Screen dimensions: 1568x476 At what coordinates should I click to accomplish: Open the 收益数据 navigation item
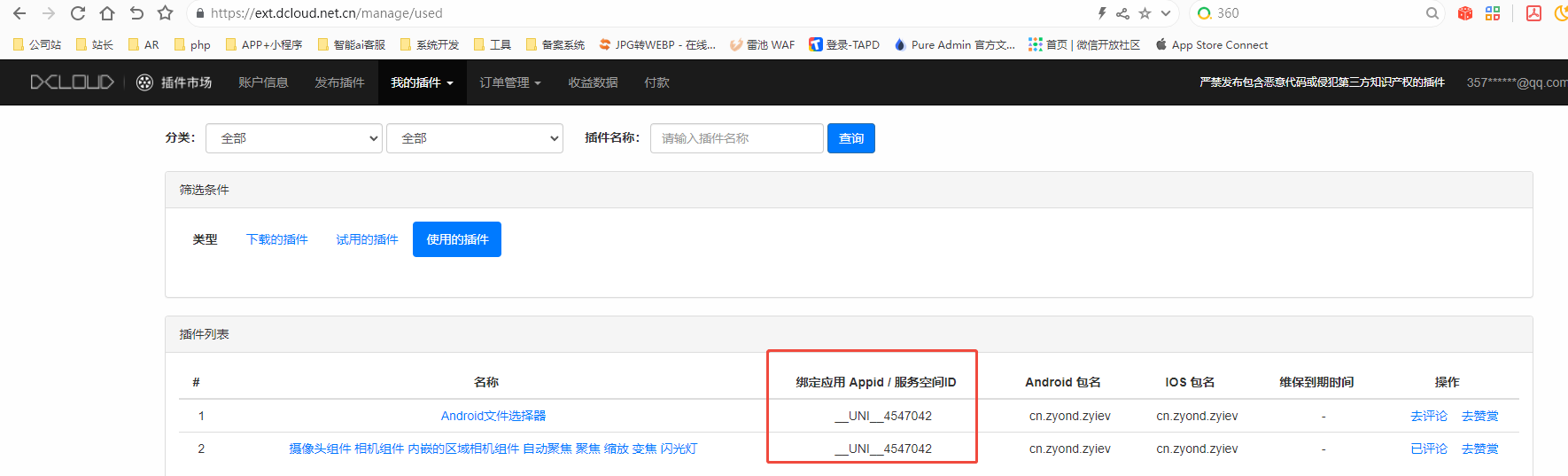(593, 82)
